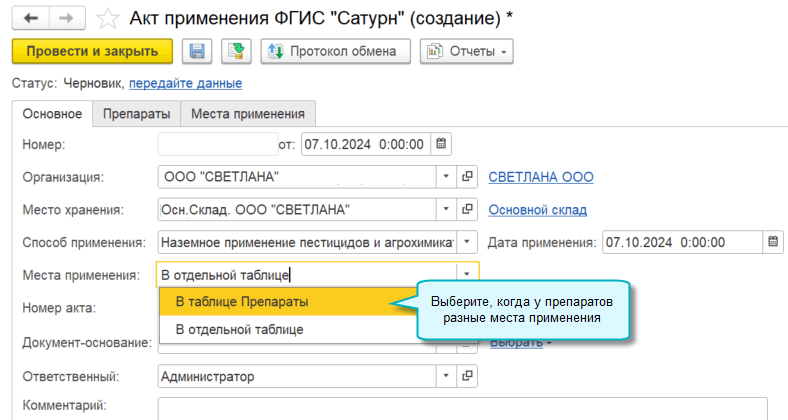Switch to the Места применения tab

tap(250, 114)
